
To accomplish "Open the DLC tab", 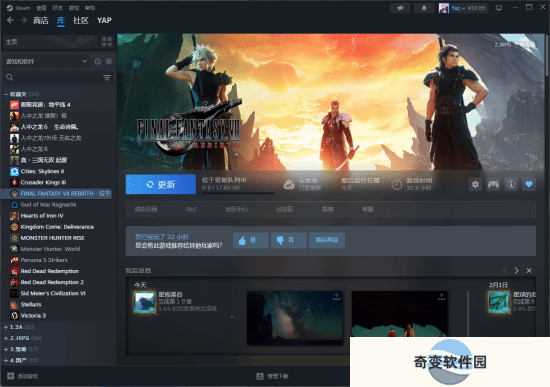I will (x=191, y=209).
